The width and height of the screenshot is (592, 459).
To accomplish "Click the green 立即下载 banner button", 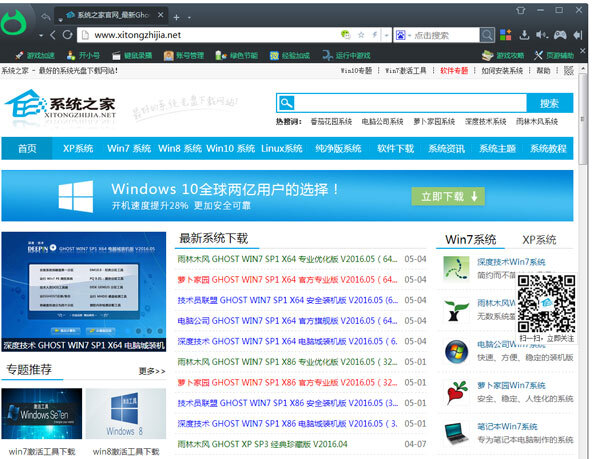I will 448,196.
